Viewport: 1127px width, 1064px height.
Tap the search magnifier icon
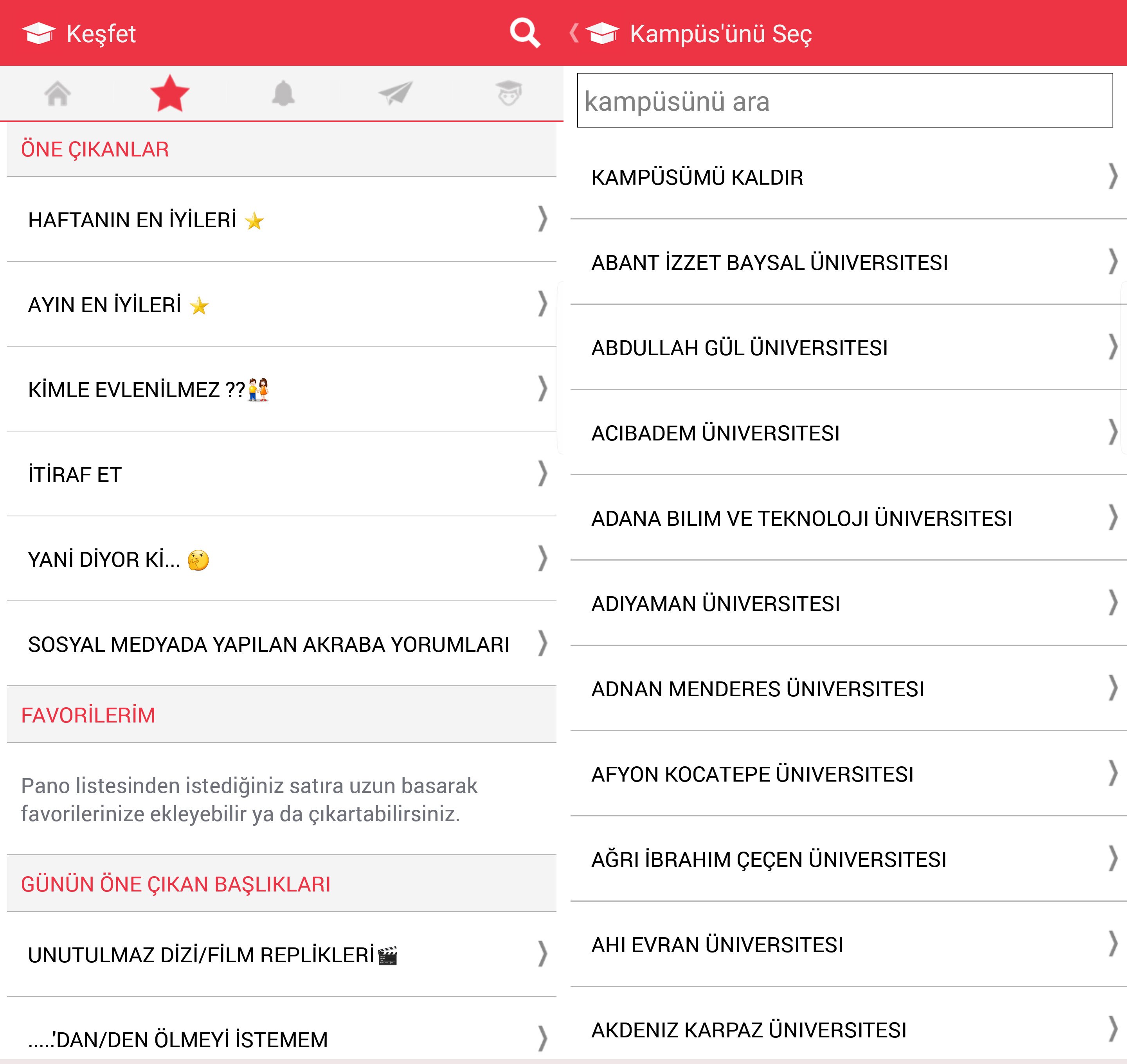coord(524,33)
